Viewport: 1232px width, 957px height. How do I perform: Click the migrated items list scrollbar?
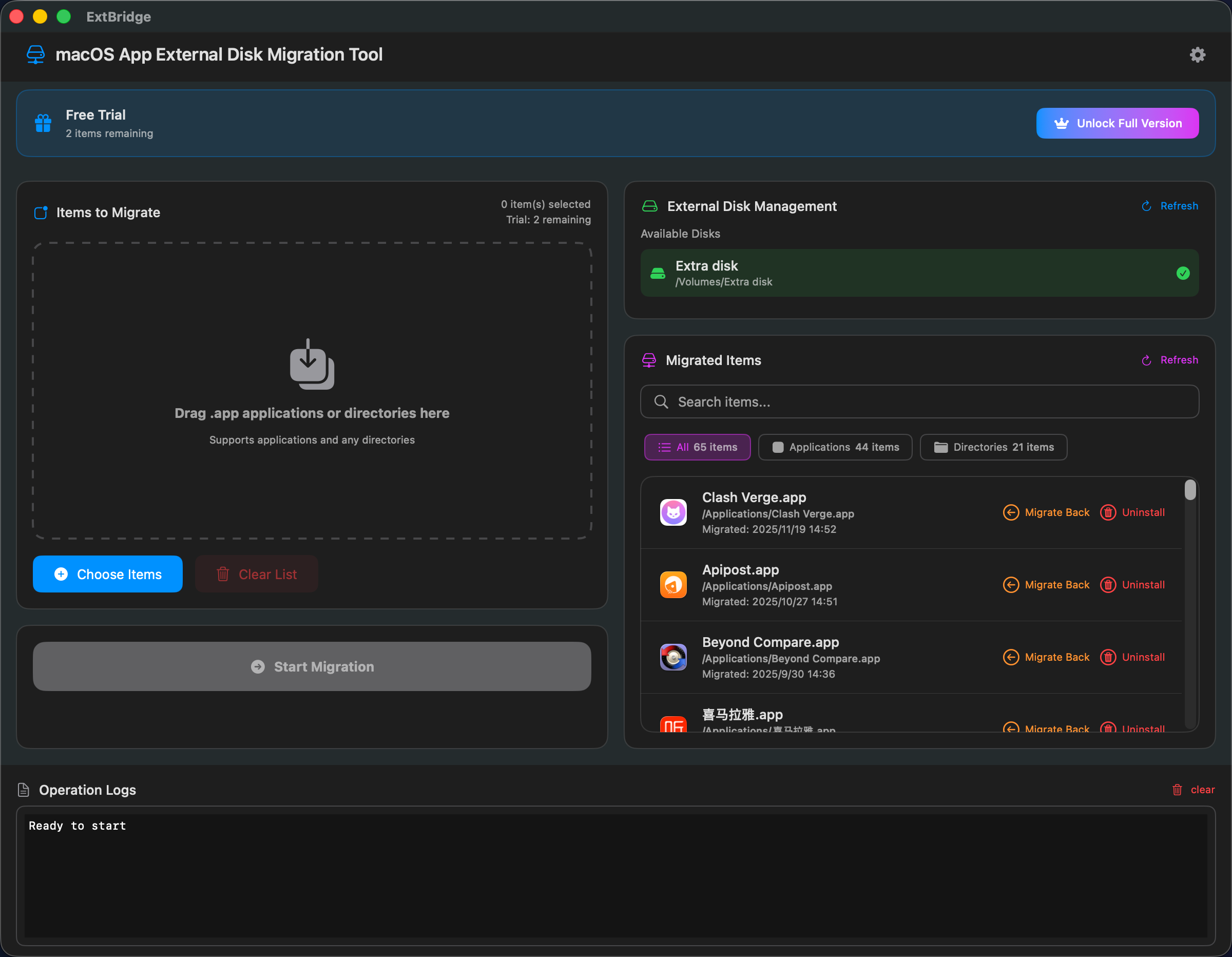(1190, 490)
